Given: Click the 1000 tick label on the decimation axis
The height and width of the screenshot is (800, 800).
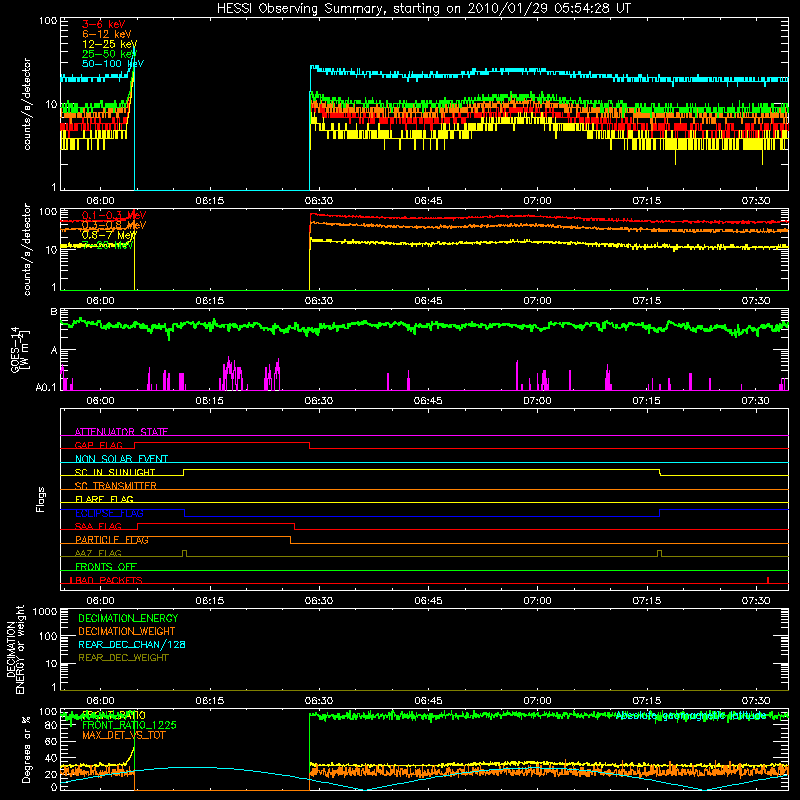Looking at the screenshot, I should [45, 611].
